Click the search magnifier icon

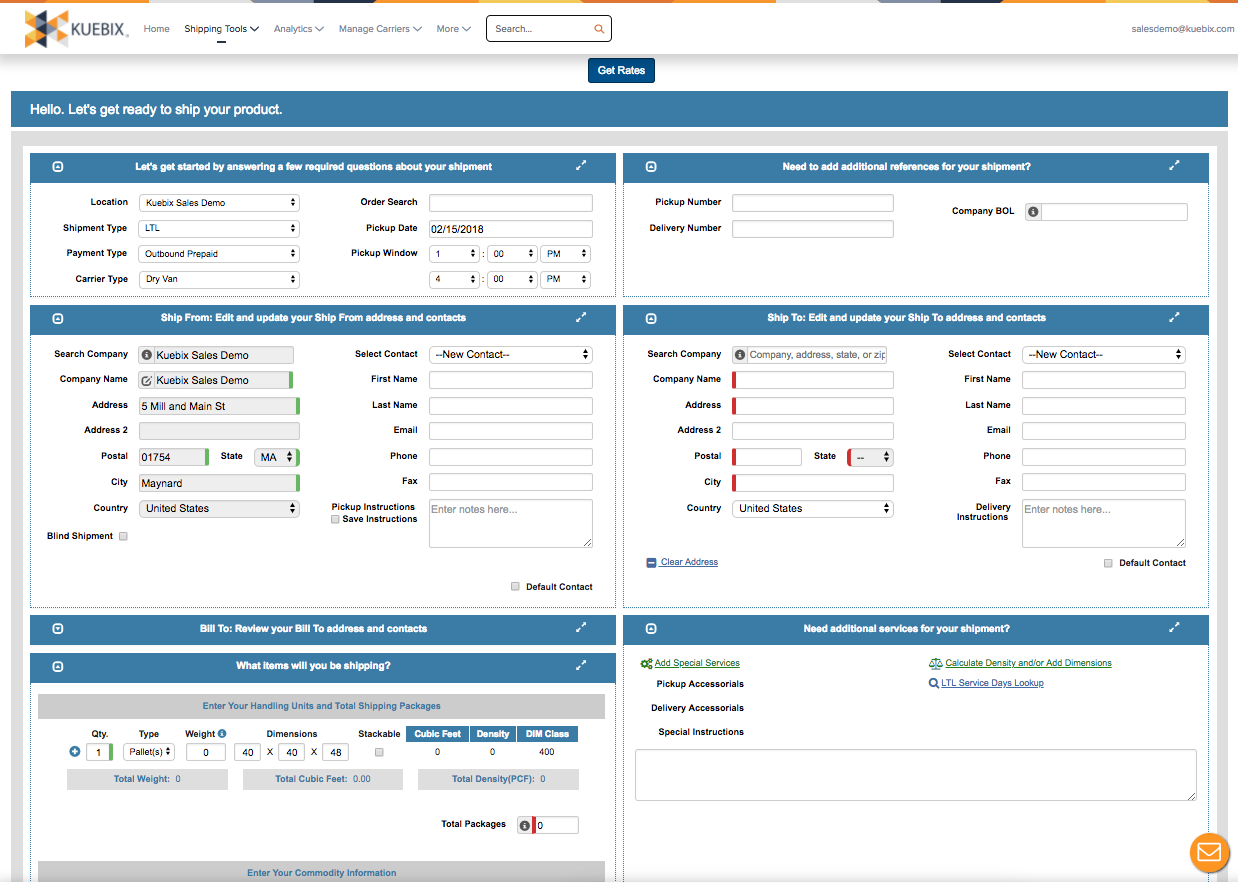click(599, 28)
